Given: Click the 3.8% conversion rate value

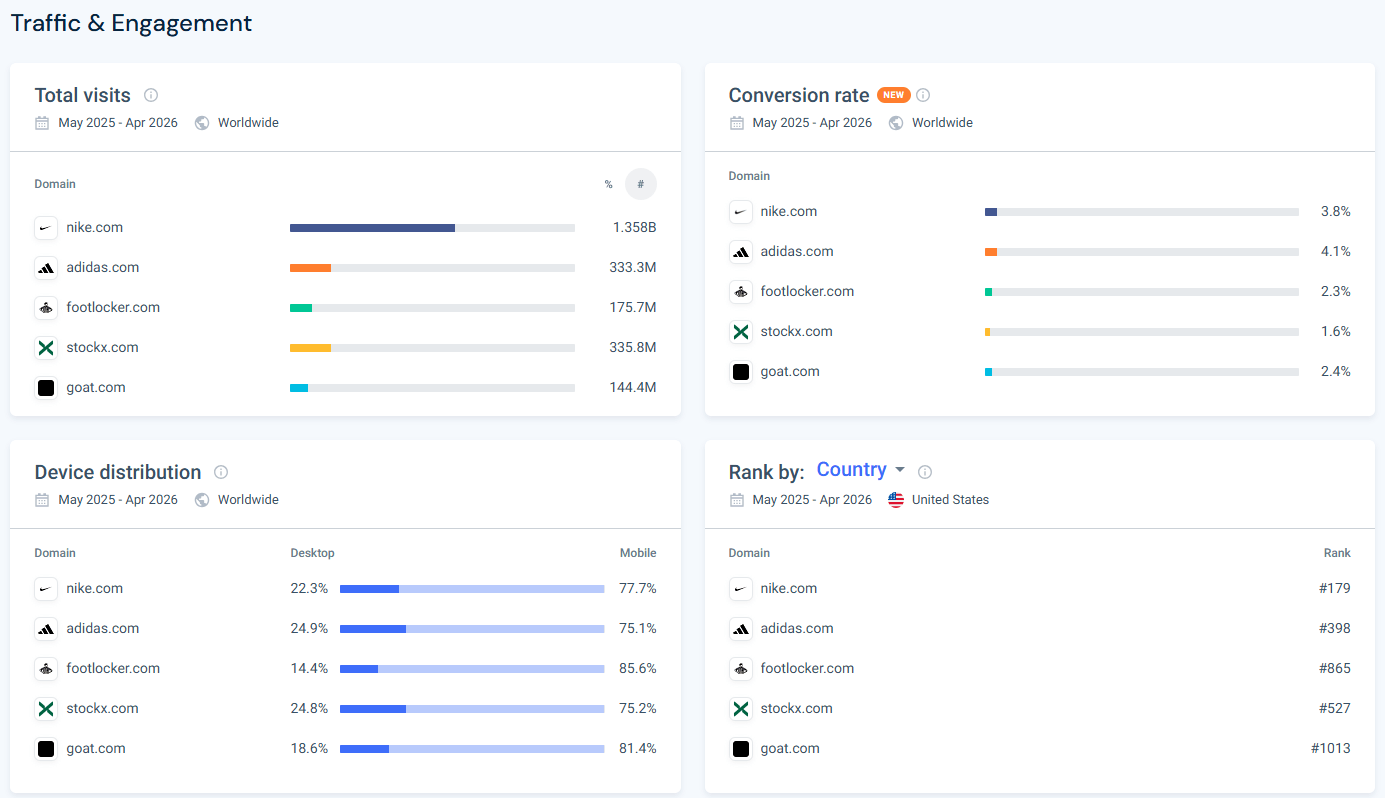Looking at the screenshot, I should pyautogui.click(x=1336, y=212).
